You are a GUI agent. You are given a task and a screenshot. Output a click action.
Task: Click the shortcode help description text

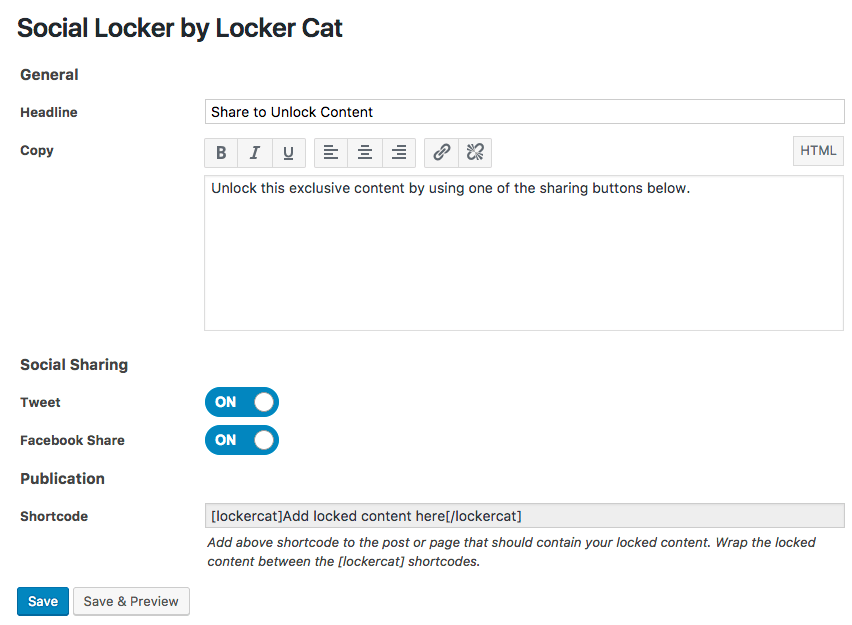pos(511,552)
